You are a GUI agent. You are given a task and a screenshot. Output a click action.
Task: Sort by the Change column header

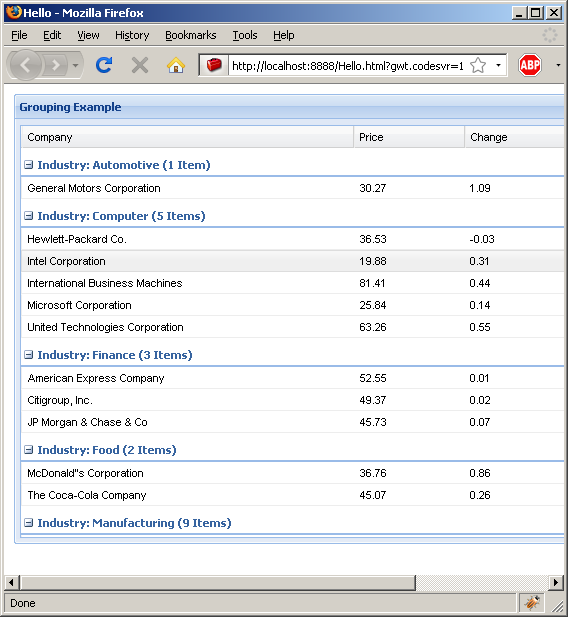coord(514,137)
